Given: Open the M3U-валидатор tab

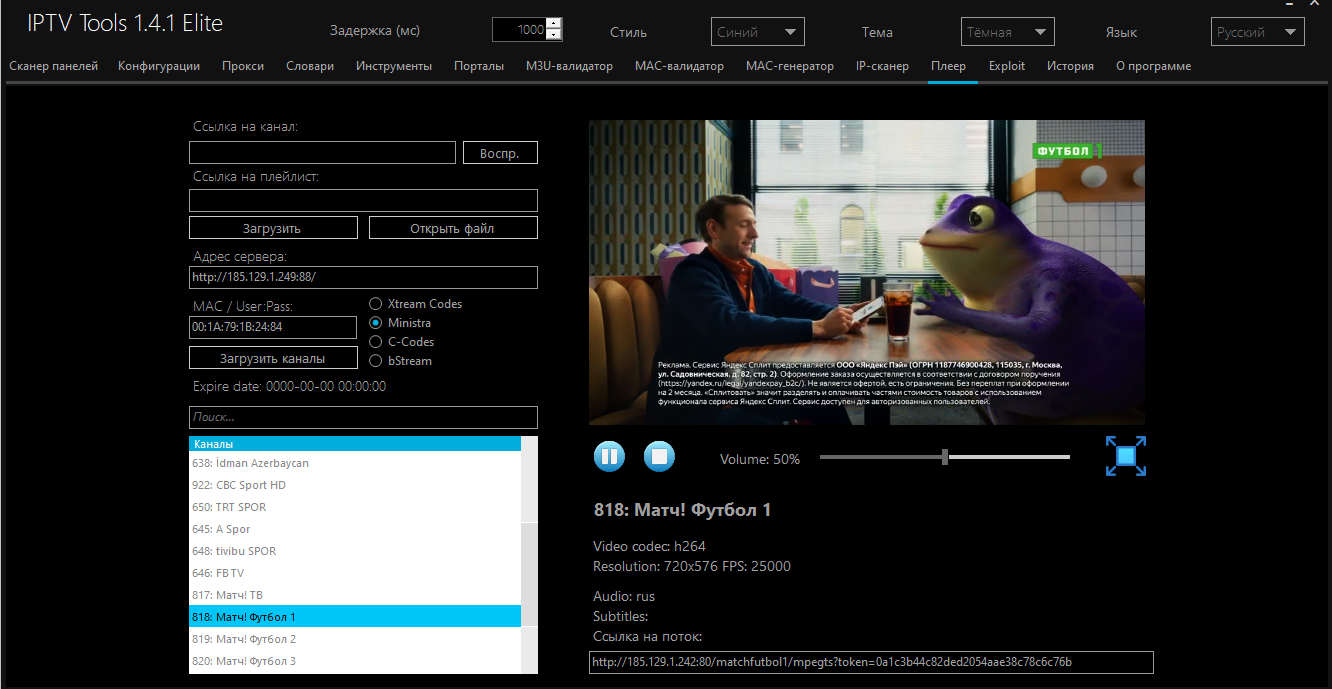Looking at the screenshot, I should pyautogui.click(x=569, y=66).
